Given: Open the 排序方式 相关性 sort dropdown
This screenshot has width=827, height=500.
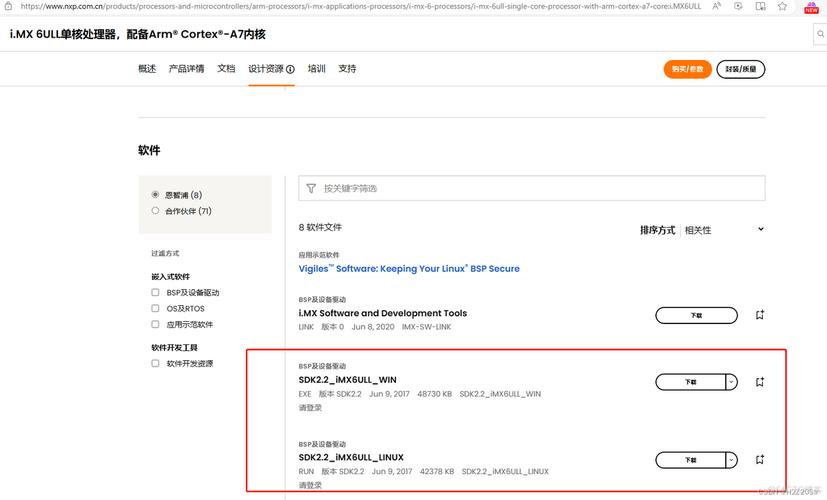Looking at the screenshot, I should (x=702, y=230).
